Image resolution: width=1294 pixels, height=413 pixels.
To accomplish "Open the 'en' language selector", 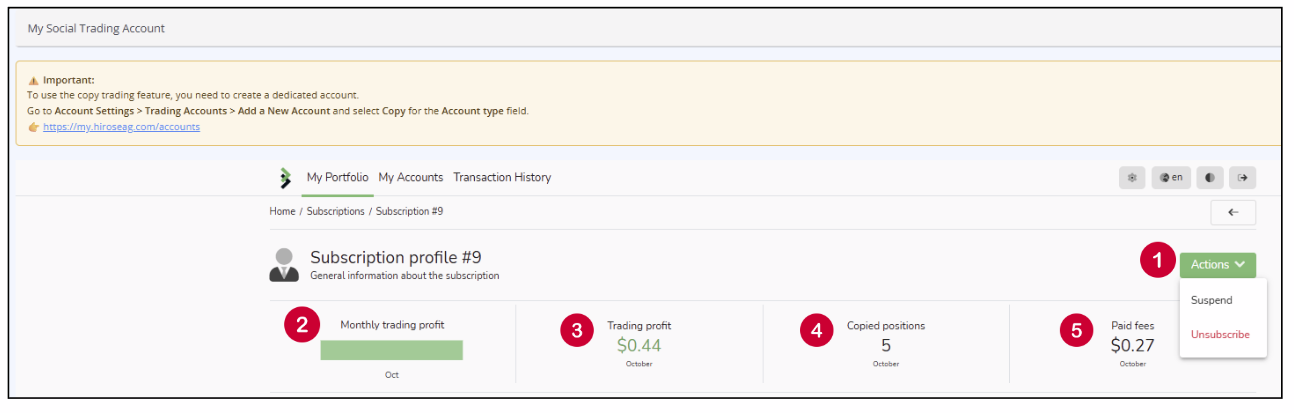I will 1171,178.
